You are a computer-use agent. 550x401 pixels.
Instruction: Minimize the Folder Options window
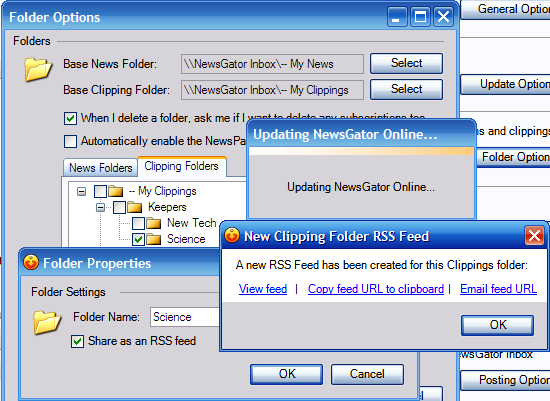[397, 16]
